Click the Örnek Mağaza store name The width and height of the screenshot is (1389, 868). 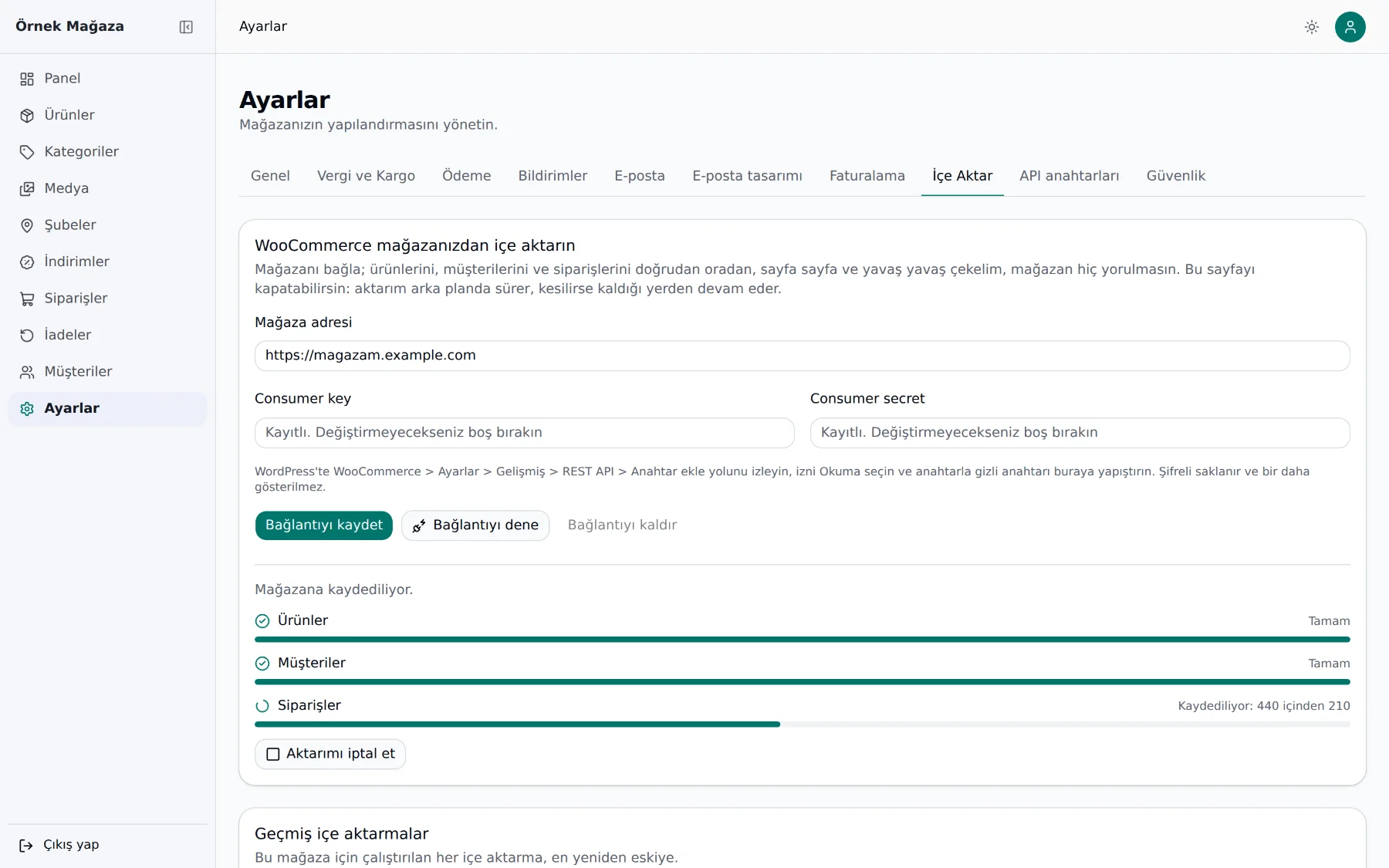click(69, 26)
